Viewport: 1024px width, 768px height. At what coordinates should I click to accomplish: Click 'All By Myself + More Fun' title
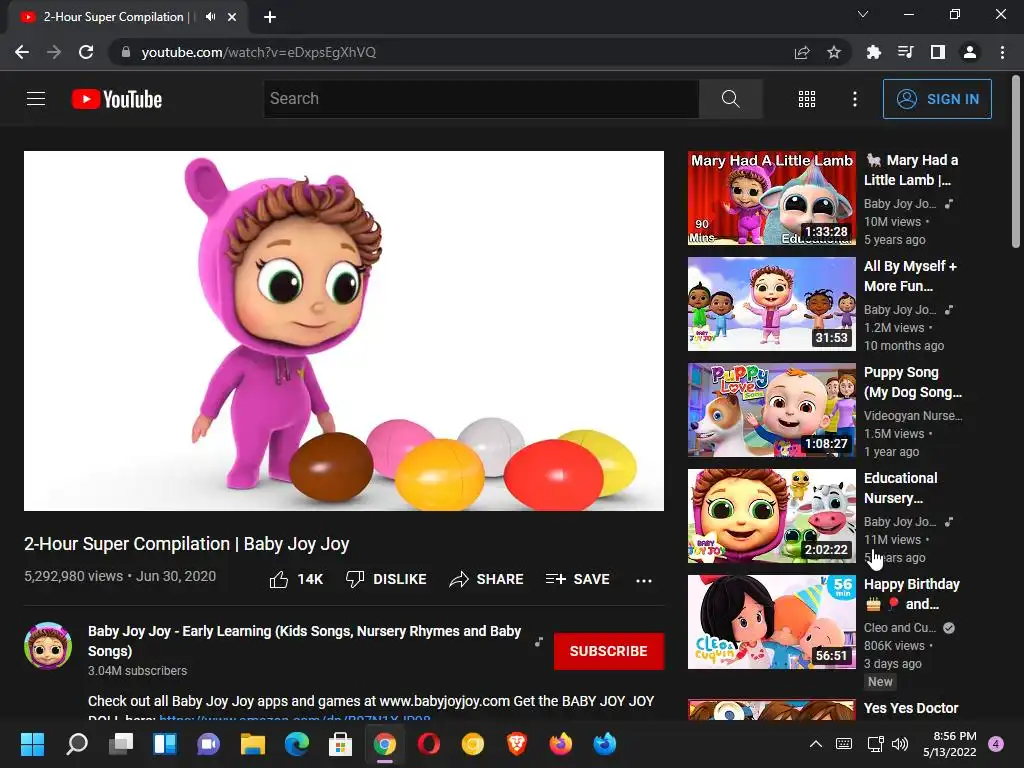(x=910, y=276)
